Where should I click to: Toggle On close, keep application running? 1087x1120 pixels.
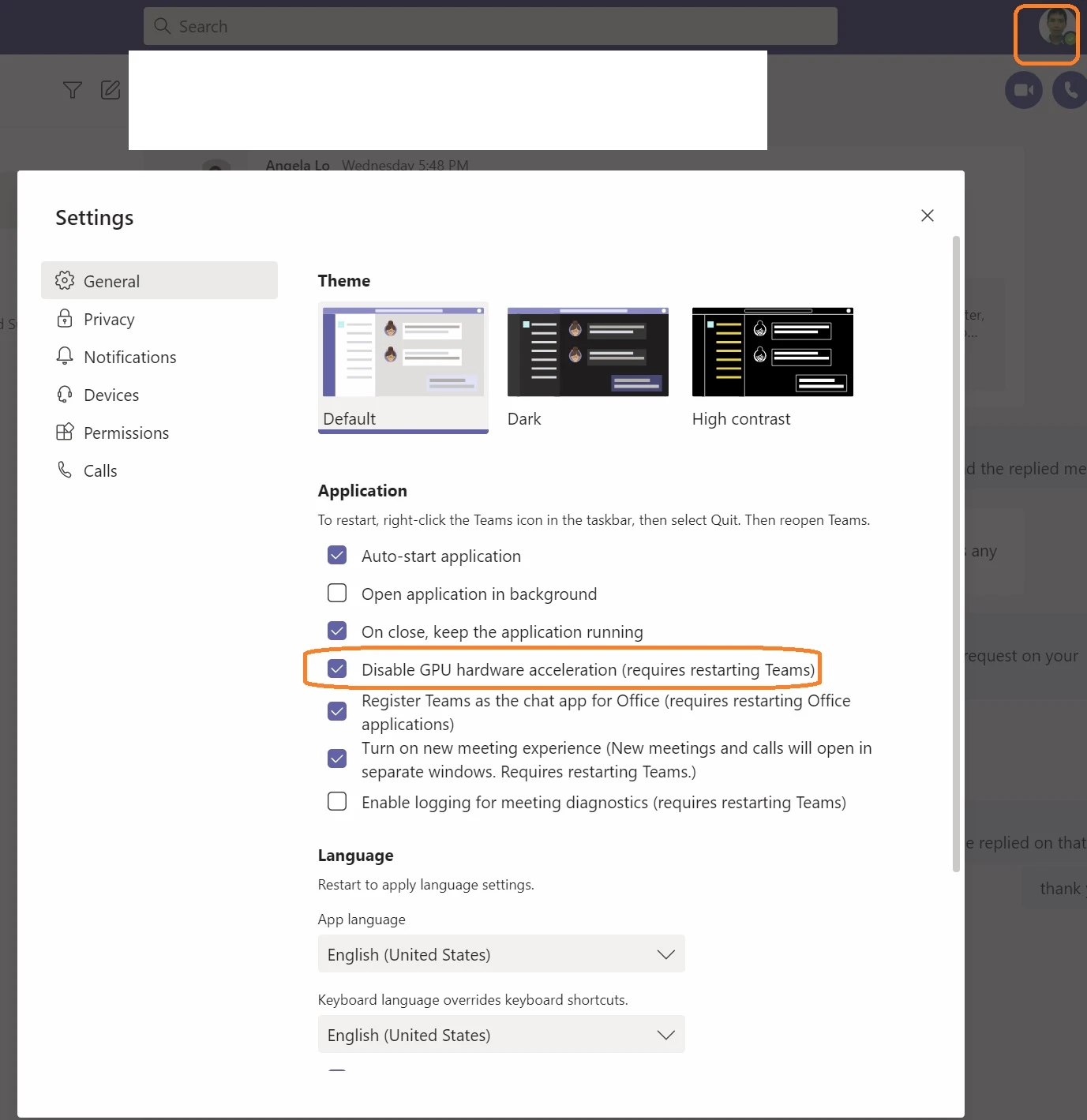coord(337,631)
